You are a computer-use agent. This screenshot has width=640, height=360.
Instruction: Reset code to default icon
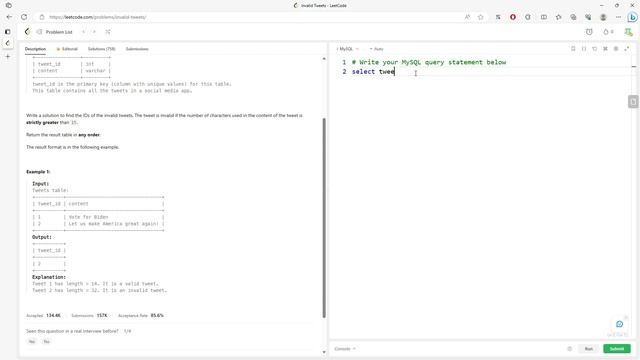[595, 49]
